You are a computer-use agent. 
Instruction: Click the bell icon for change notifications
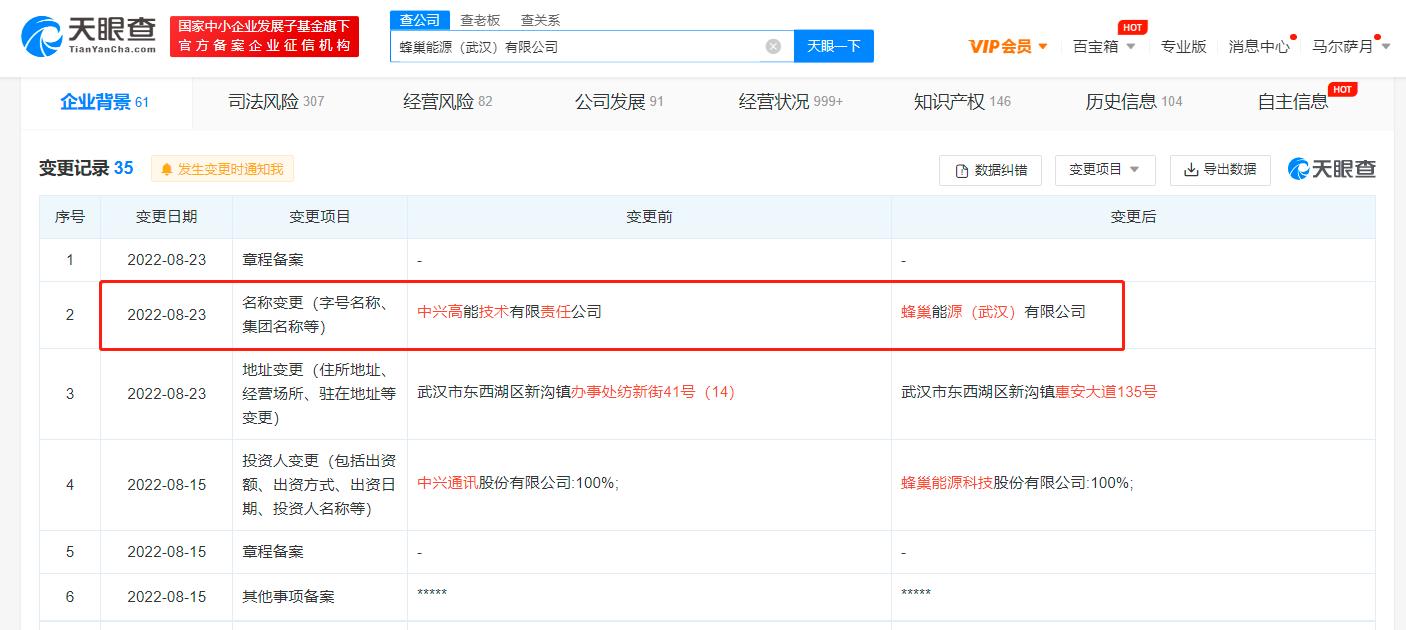(166, 169)
